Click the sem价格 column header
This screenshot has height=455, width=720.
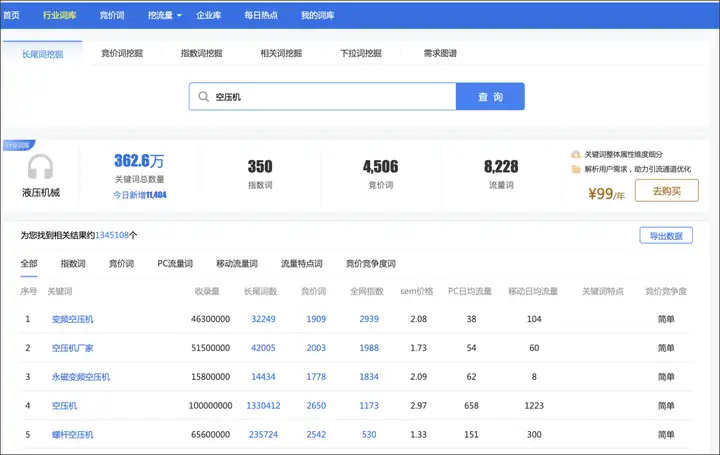[416, 291]
